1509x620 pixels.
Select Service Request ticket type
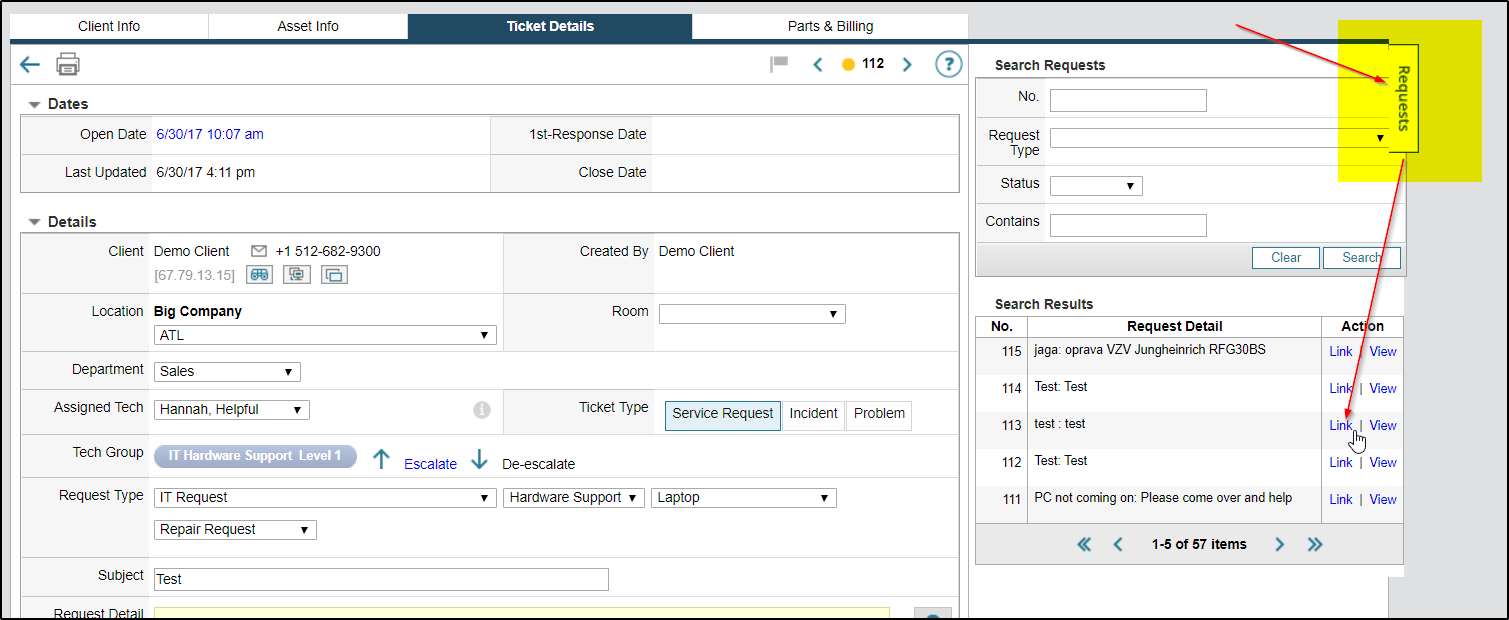click(723, 414)
